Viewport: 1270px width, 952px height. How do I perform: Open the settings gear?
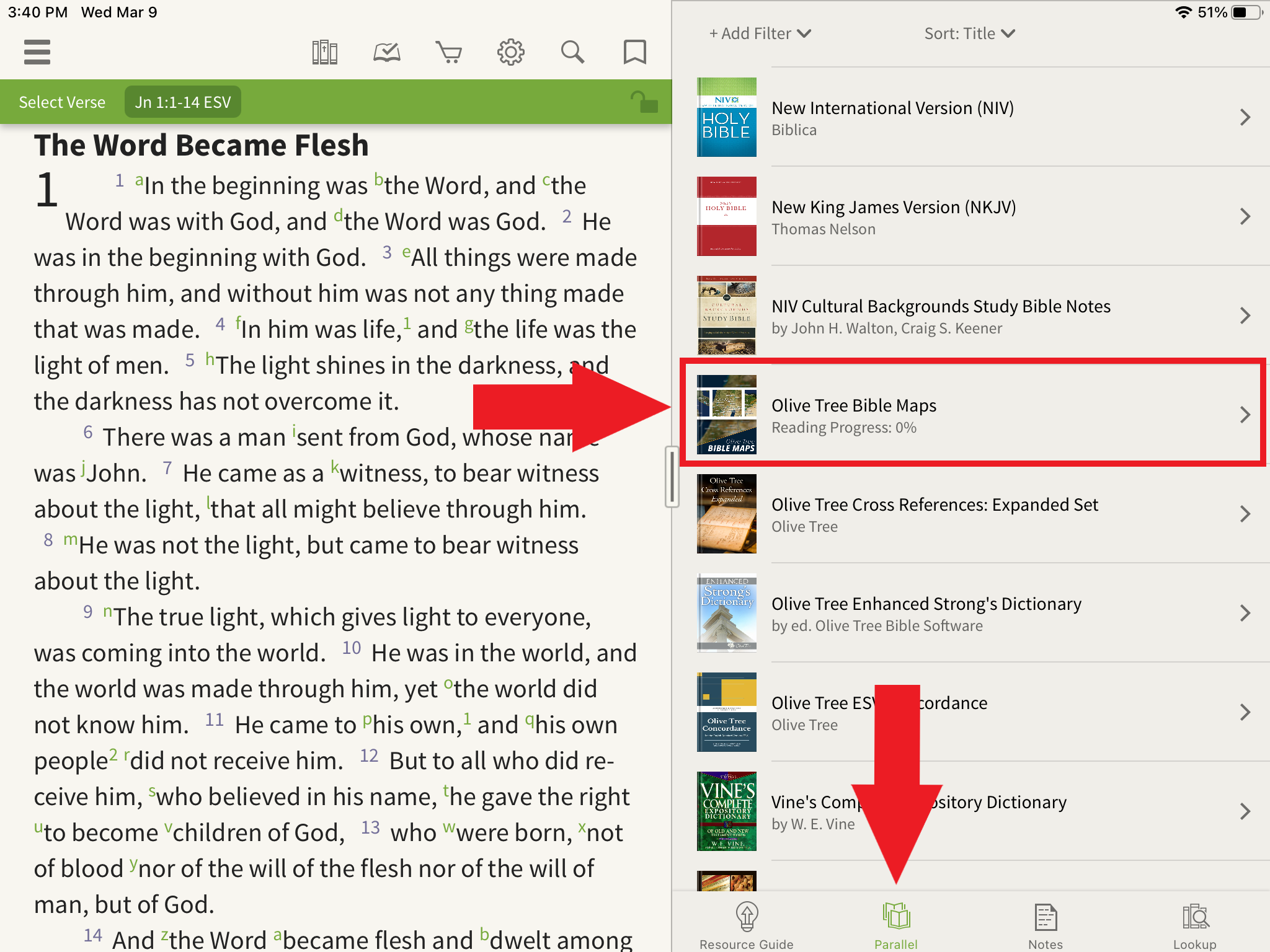click(x=510, y=52)
